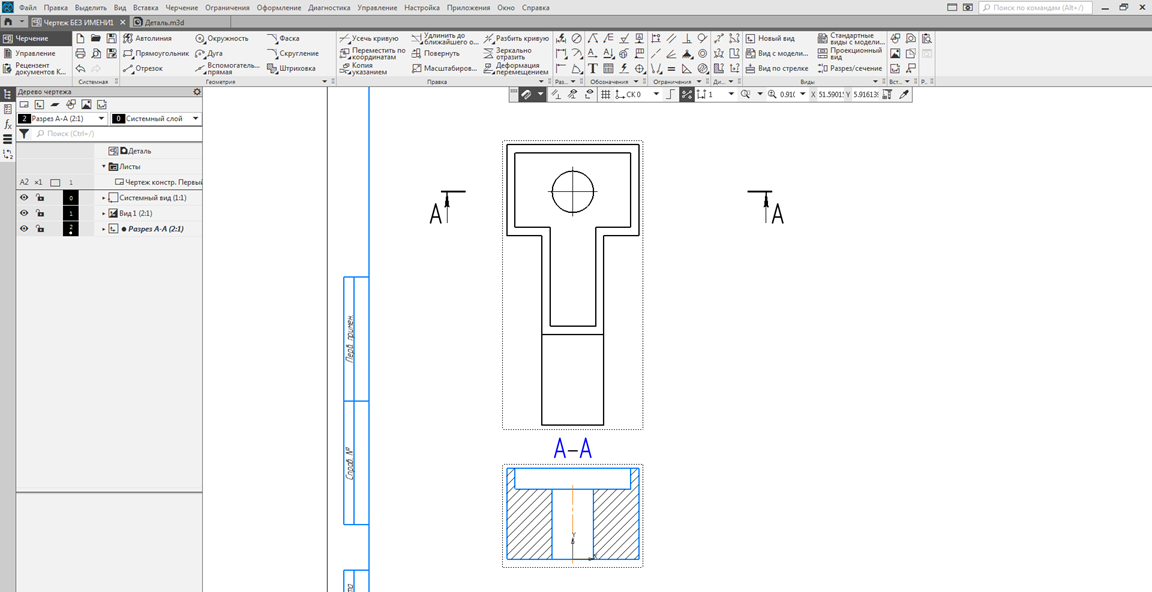1152x592 pixels.
Task: Open the Системный слой layer dropdown
Action: [x=195, y=118]
